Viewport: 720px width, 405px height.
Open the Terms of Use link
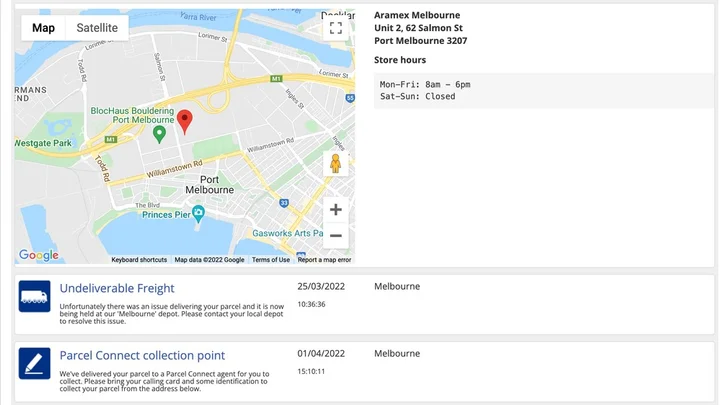(271, 260)
